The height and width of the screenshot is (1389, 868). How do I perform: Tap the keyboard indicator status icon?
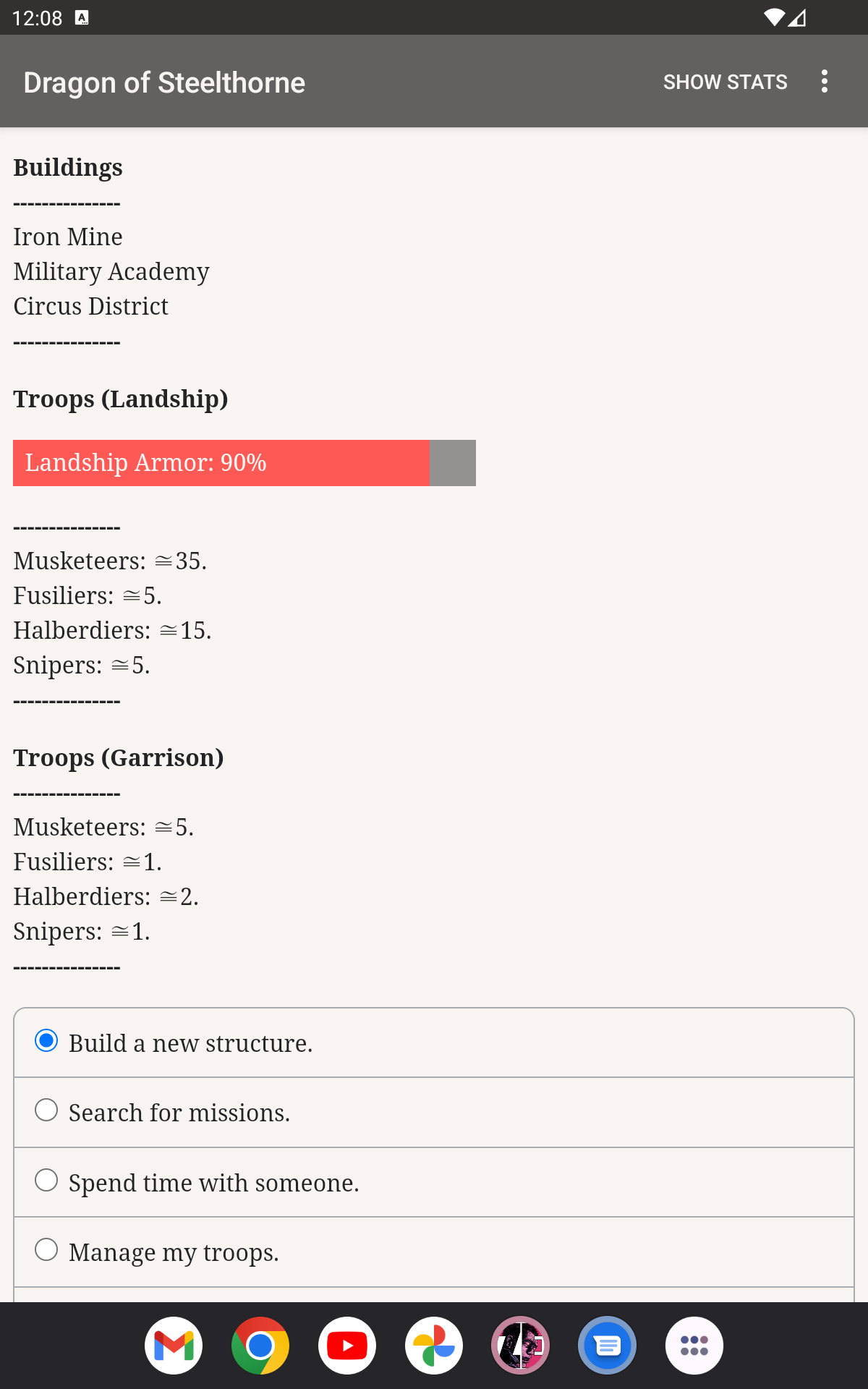coord(82,17)
